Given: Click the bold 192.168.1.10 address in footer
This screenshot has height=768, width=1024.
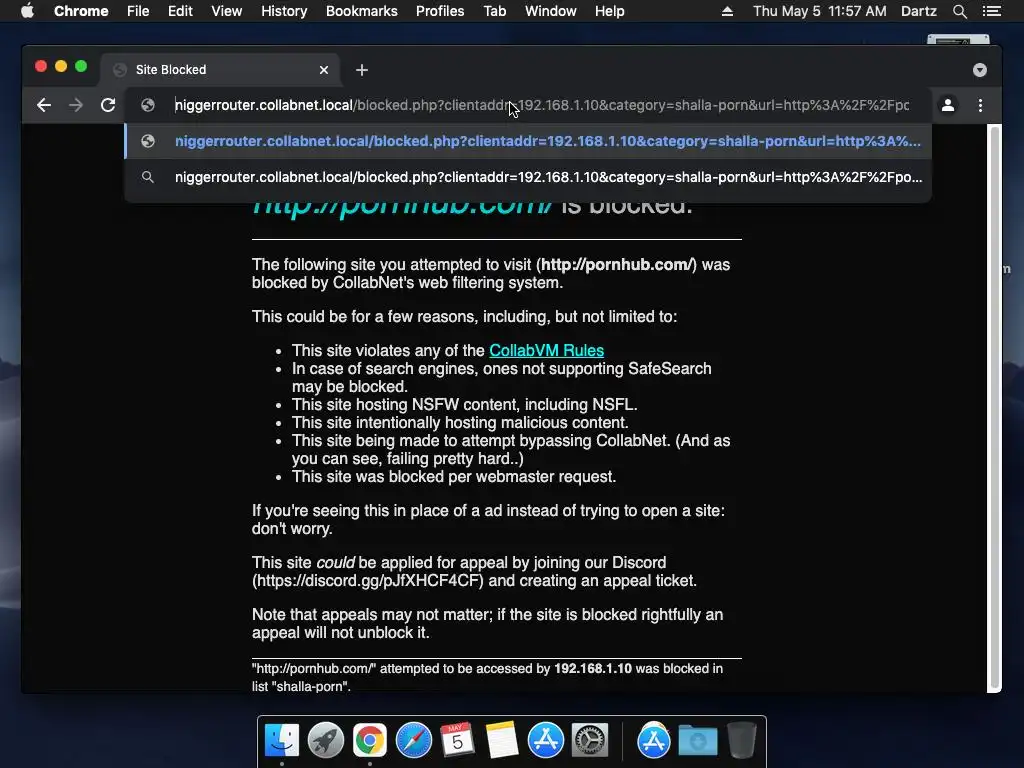Looking at the screenshot, I should [593, 669].
